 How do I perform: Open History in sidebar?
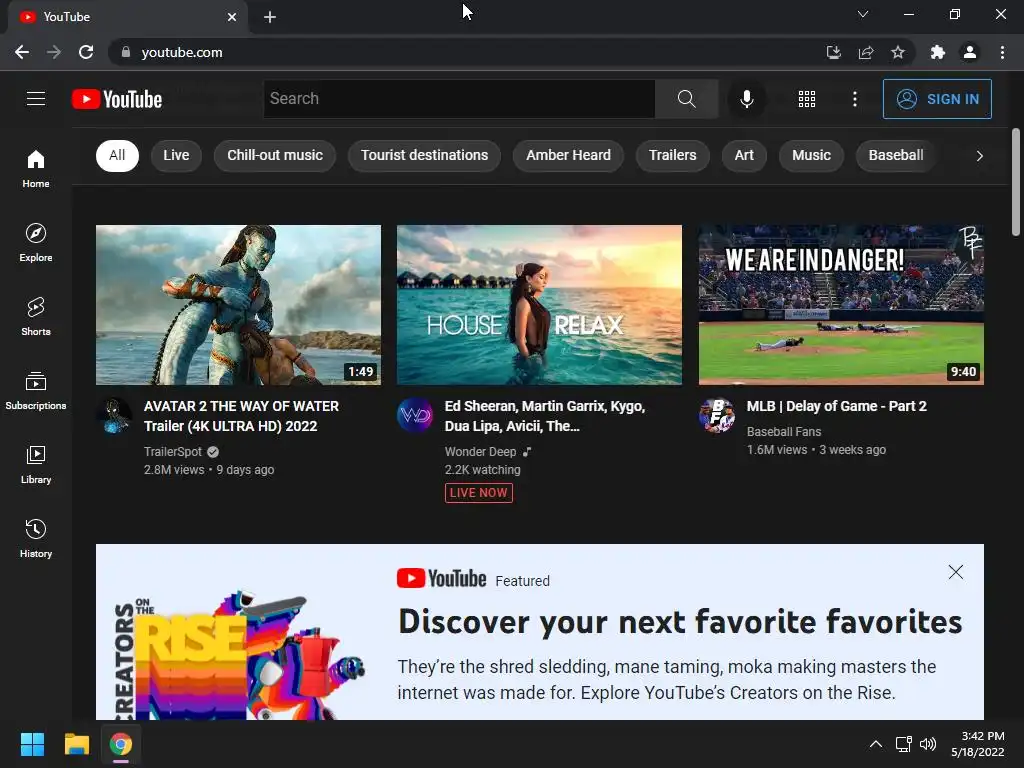tap(36, 537)
